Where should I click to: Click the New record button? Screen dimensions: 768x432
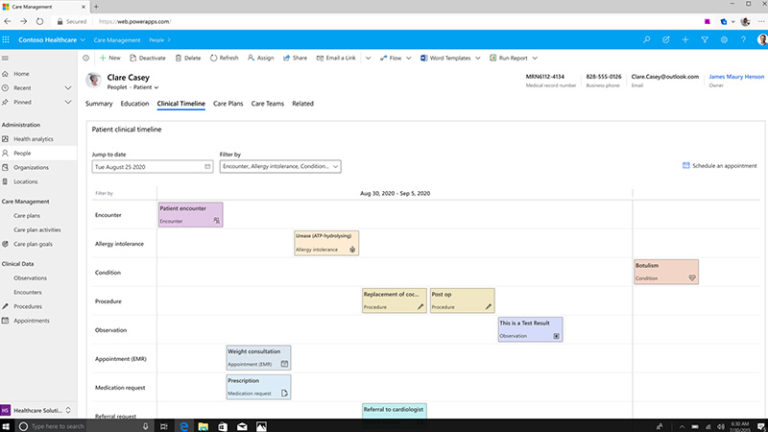point(110,58)
